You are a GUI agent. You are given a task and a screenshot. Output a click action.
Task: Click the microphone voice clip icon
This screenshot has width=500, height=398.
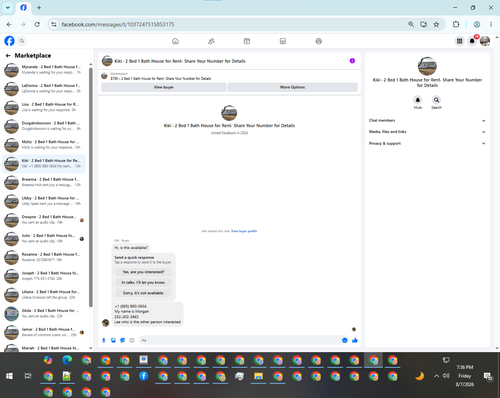pos(104,340)
